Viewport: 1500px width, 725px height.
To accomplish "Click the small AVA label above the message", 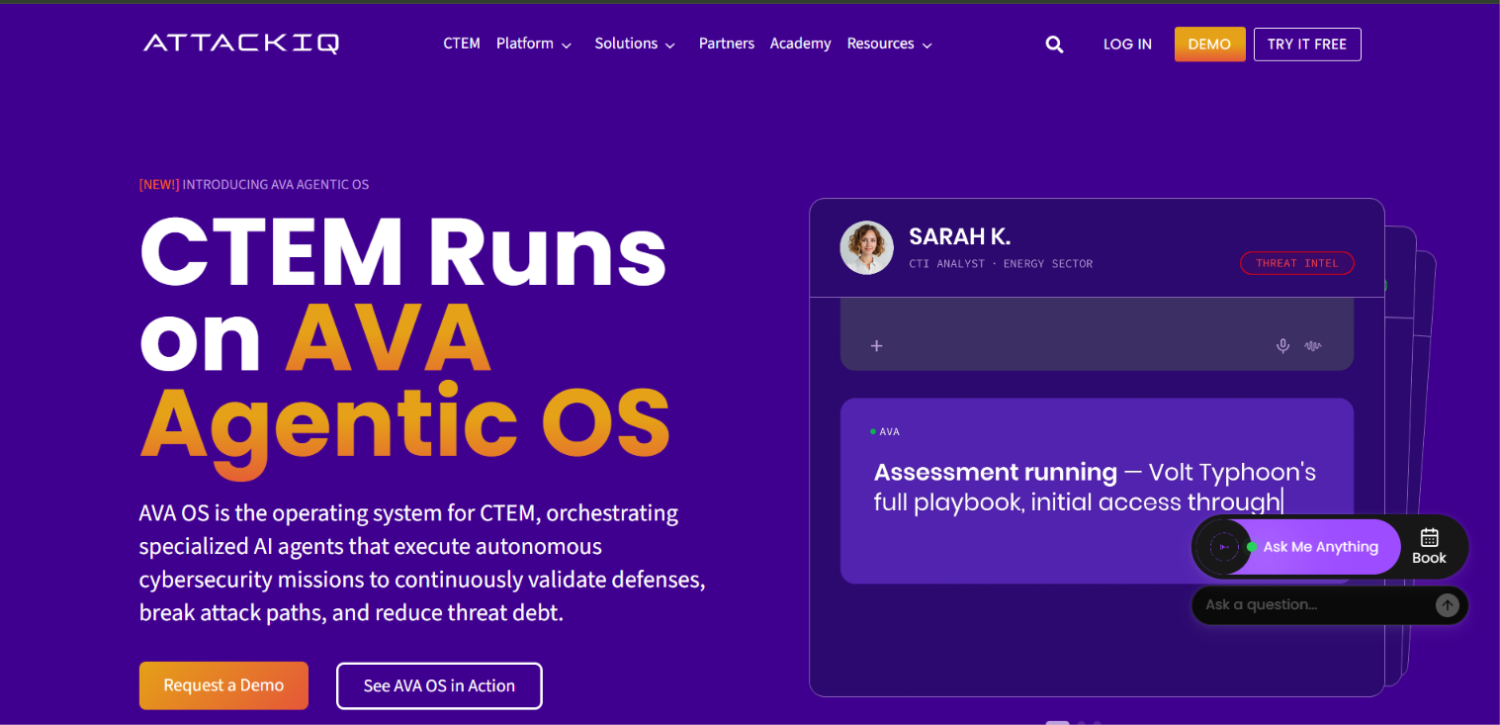I will [889, 432].
